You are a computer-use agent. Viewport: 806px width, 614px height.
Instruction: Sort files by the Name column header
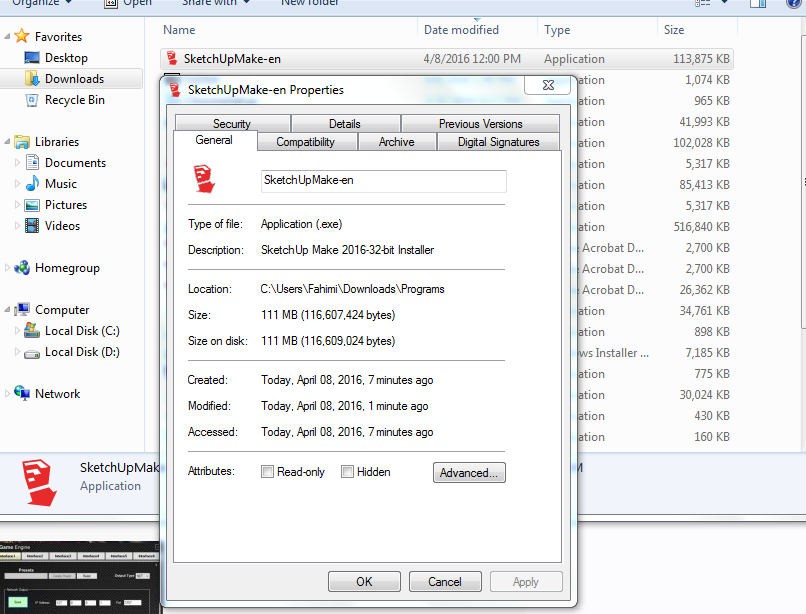[290, 30]
